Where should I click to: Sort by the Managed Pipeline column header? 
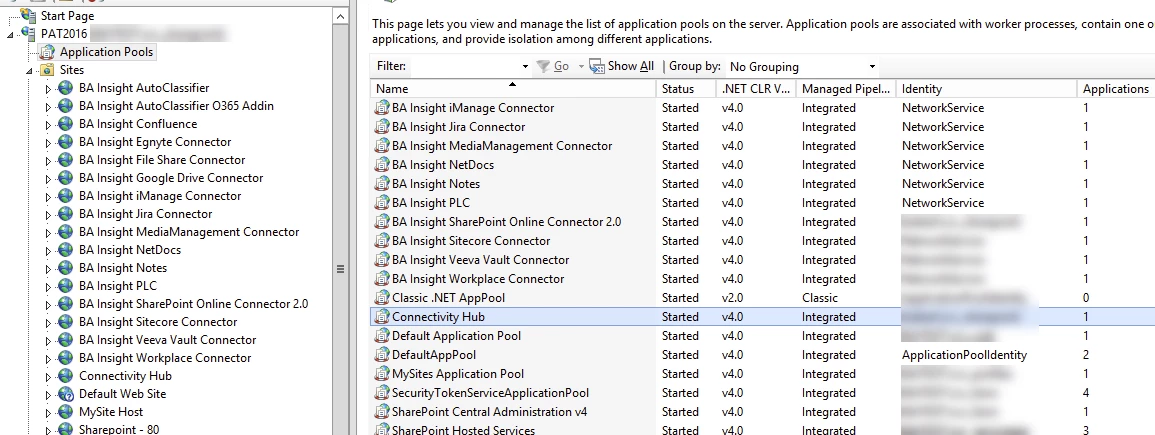click(x=846, y=88)
